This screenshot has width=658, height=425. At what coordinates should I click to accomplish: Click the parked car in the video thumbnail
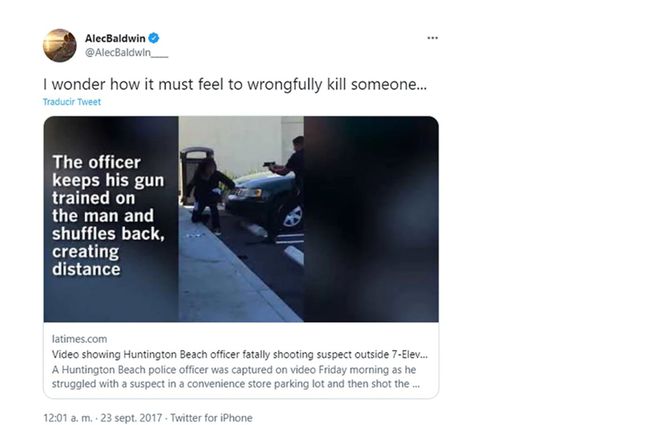(265, 200)
